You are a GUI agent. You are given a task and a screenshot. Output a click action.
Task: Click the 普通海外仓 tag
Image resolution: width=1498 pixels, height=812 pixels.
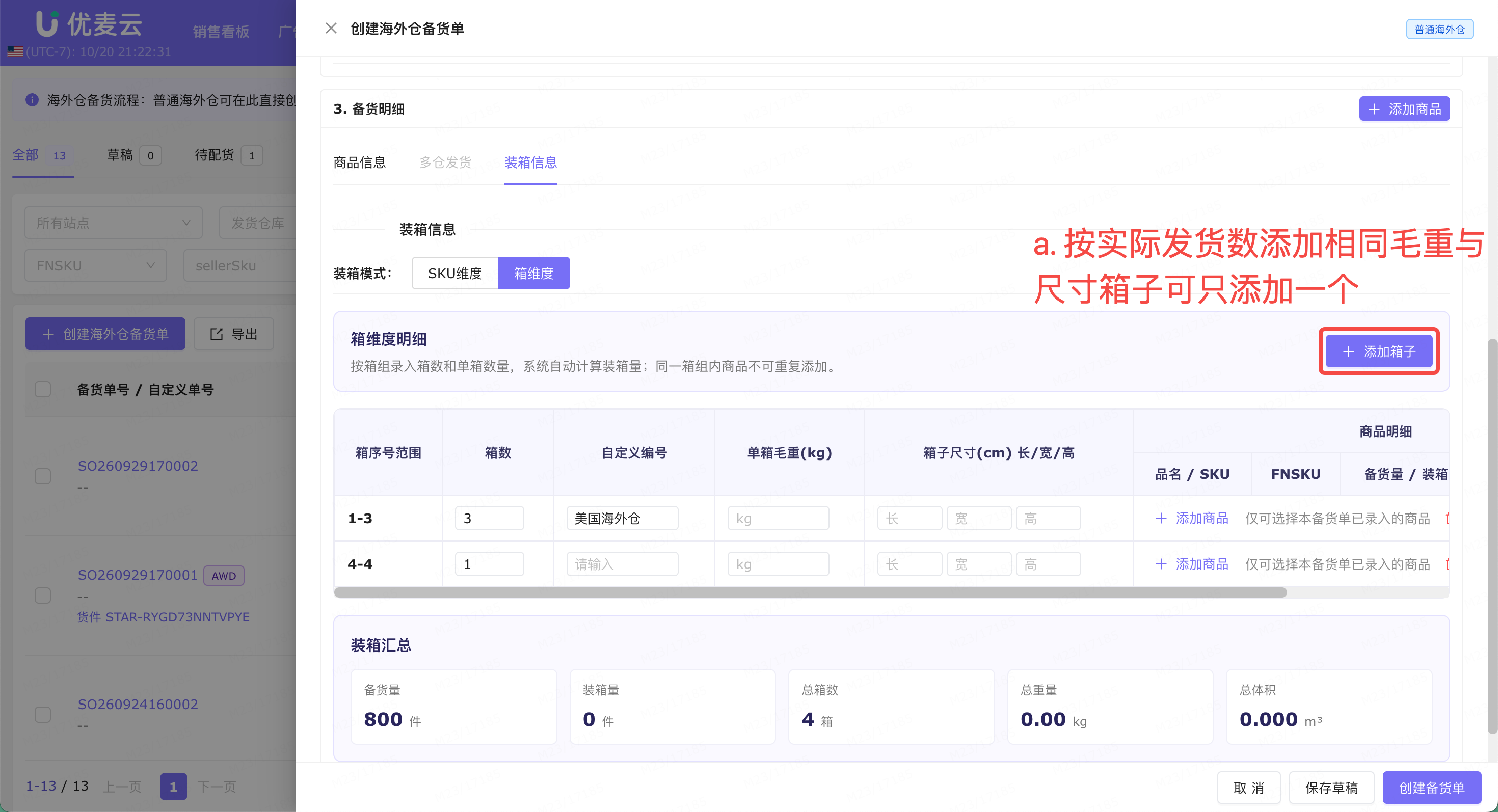pos(1439,29)
